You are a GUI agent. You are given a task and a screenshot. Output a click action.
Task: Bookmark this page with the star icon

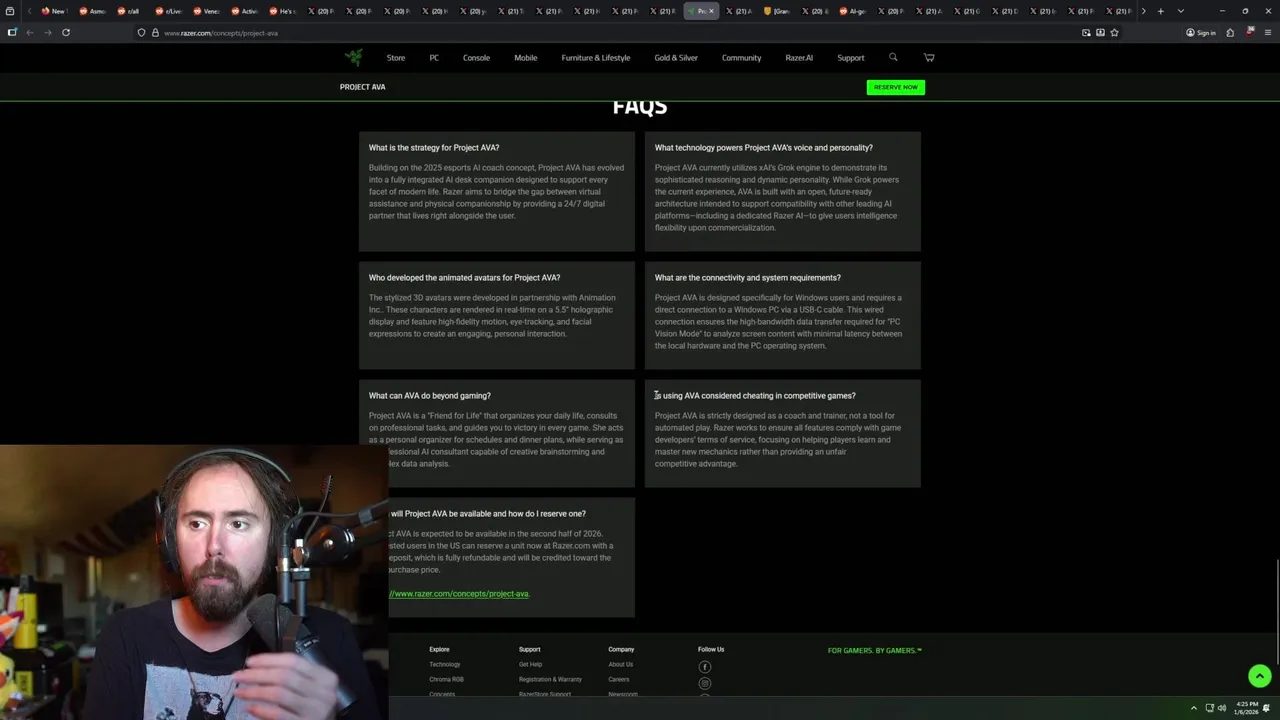[x=1114, y=32]
